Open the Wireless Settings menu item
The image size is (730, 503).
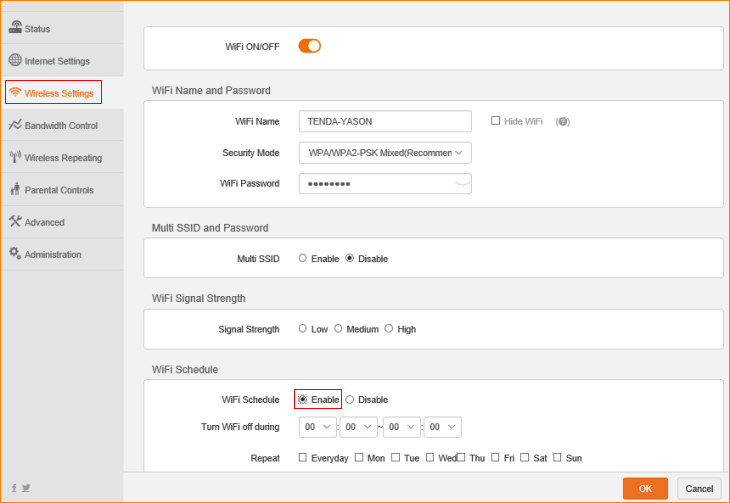point(54,93)
